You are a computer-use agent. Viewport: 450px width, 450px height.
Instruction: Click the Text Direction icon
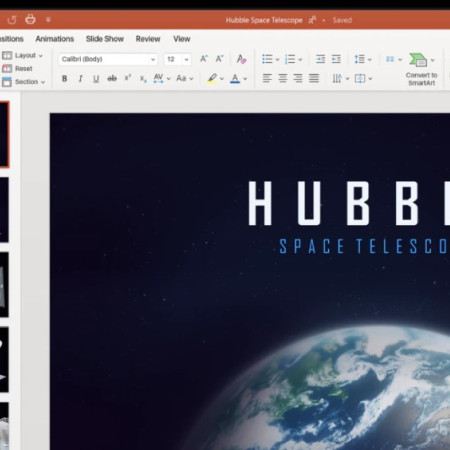[337, 79]
